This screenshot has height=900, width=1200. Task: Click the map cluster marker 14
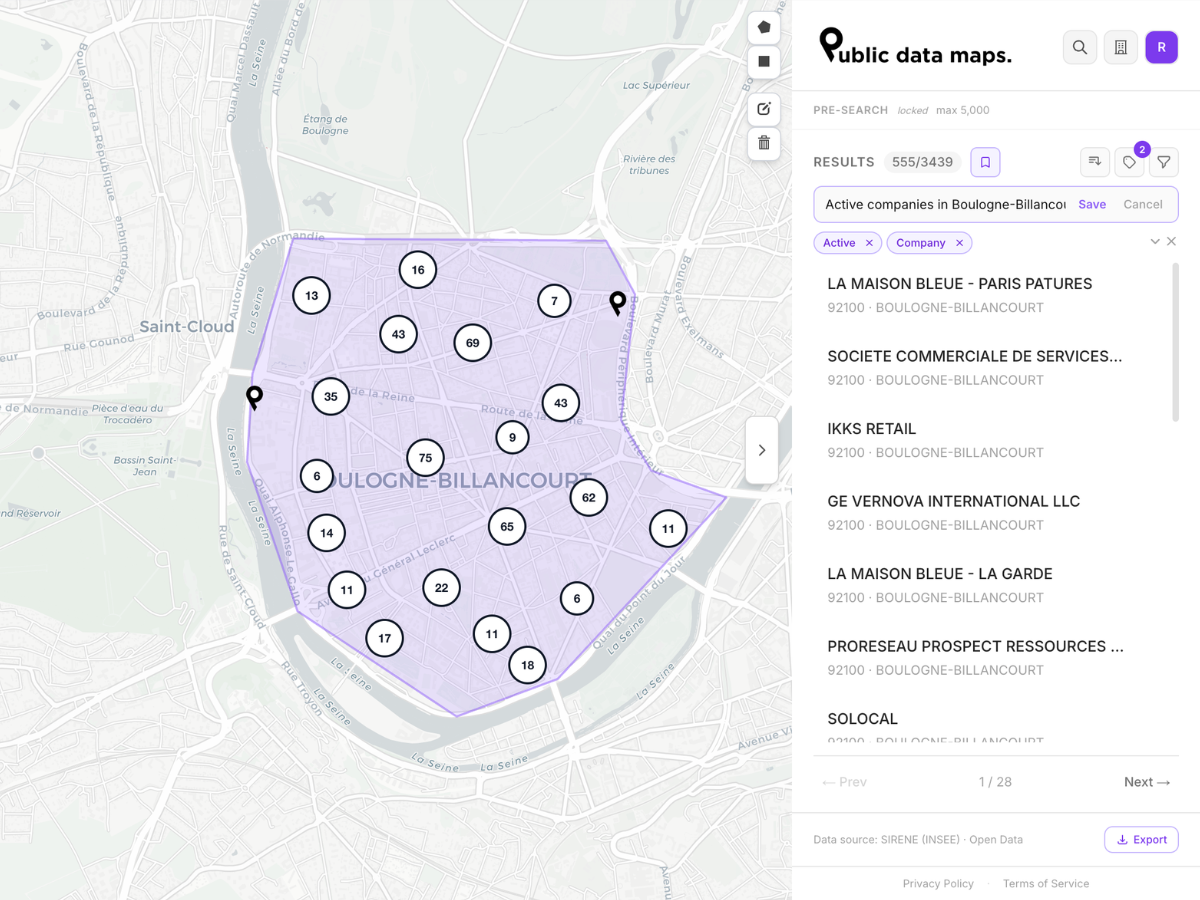pos(327,534)
